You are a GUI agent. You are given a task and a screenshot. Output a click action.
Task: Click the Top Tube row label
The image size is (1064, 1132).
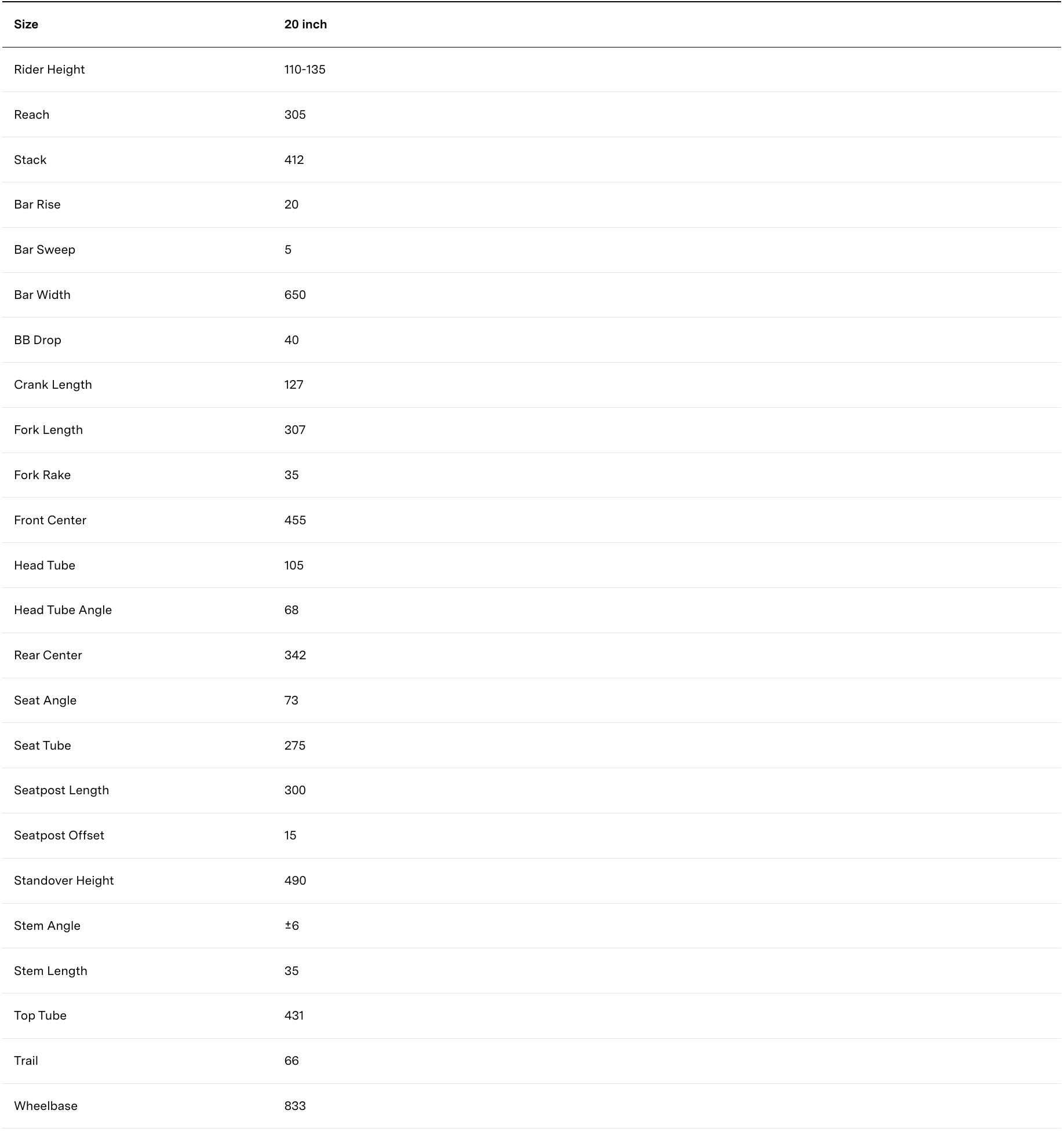(40, 1016)
